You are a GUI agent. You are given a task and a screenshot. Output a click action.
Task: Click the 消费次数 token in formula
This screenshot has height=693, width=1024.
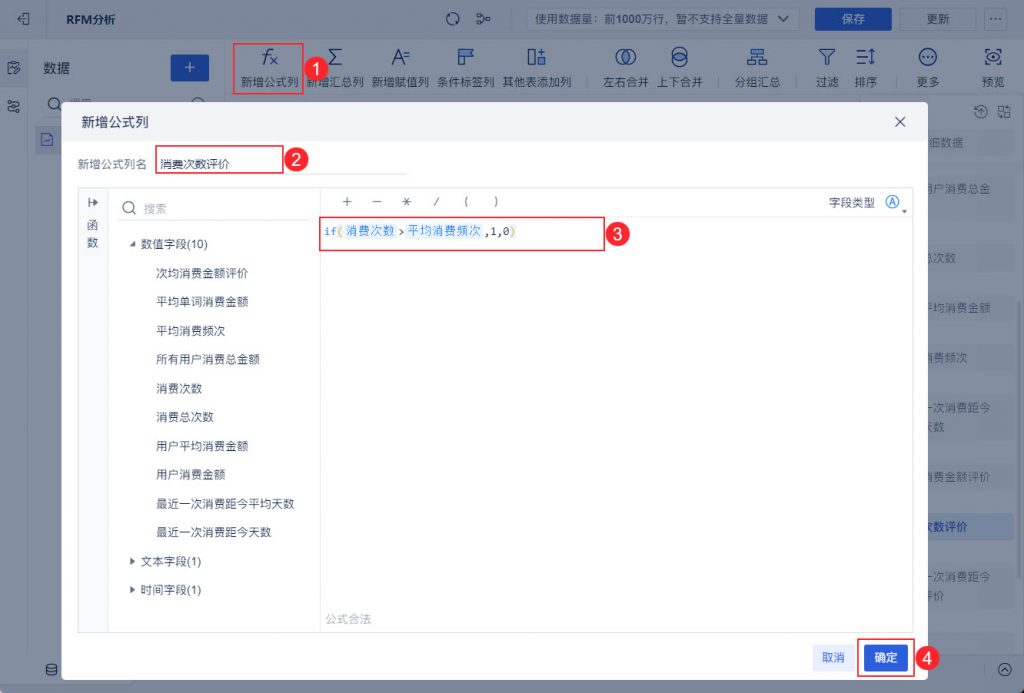(370, 231)
